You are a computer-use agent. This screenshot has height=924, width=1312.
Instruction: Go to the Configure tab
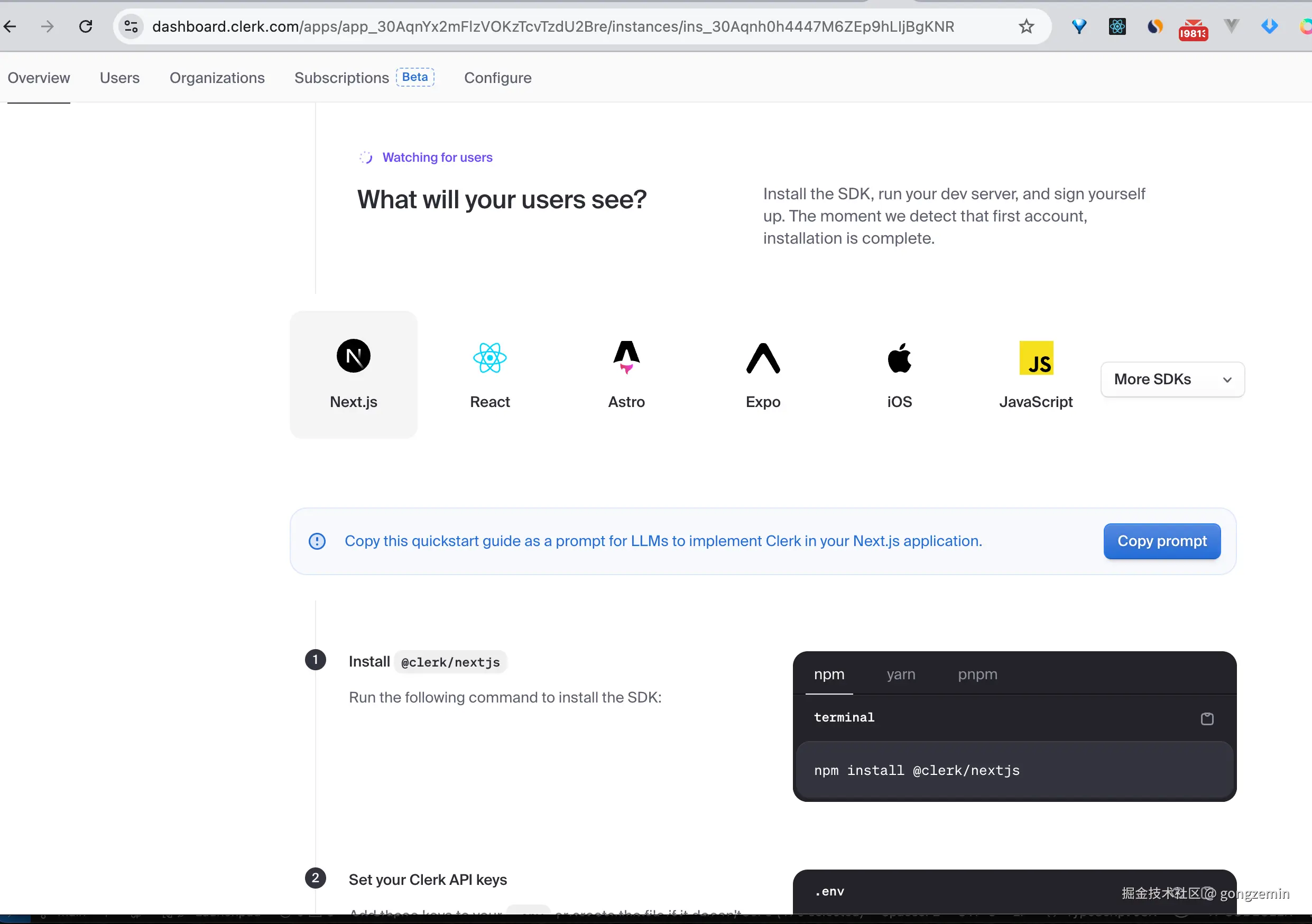[497, 78]
